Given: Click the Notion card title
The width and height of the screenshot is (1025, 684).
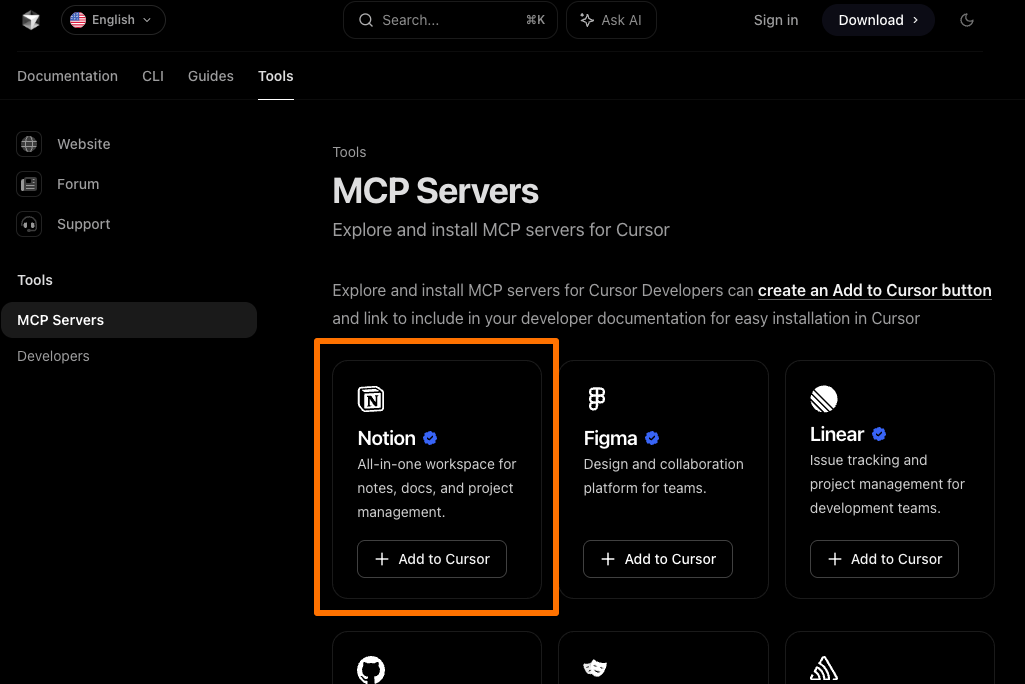Looking at the screenshot, I should click(386, 438).
